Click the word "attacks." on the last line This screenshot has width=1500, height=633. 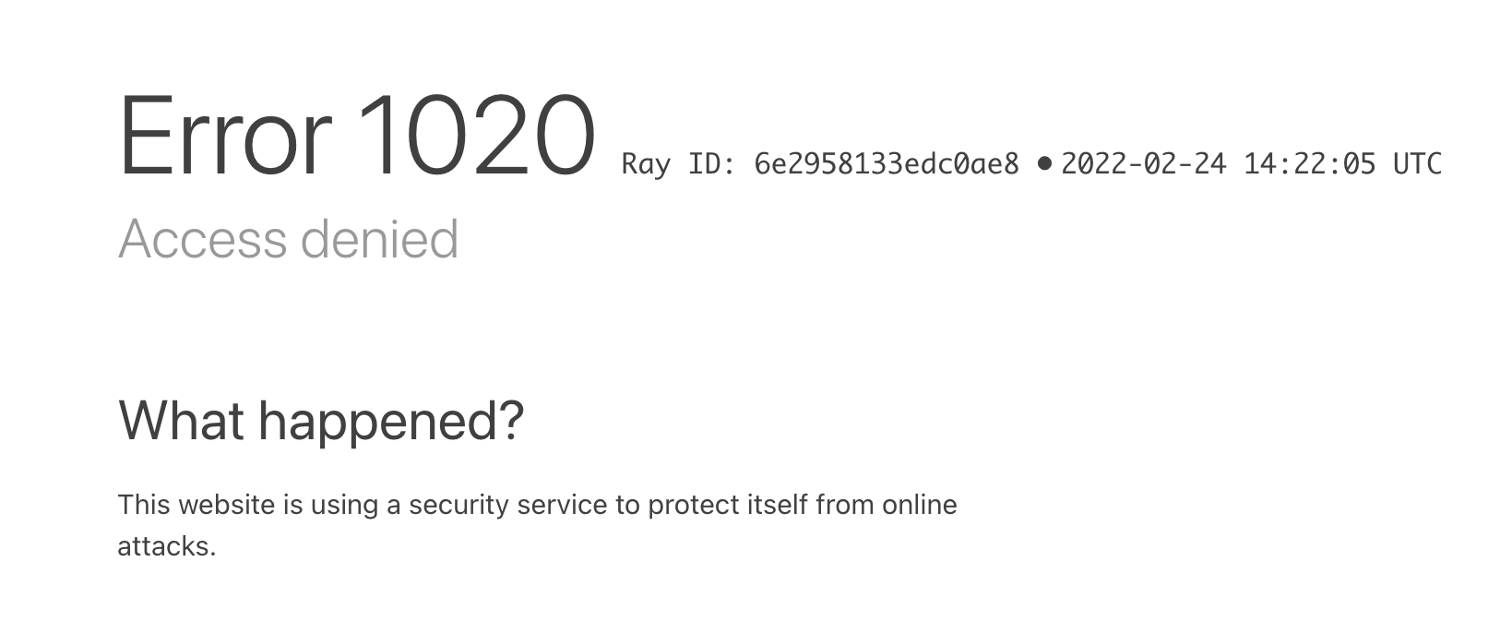[x=167, y=546]
